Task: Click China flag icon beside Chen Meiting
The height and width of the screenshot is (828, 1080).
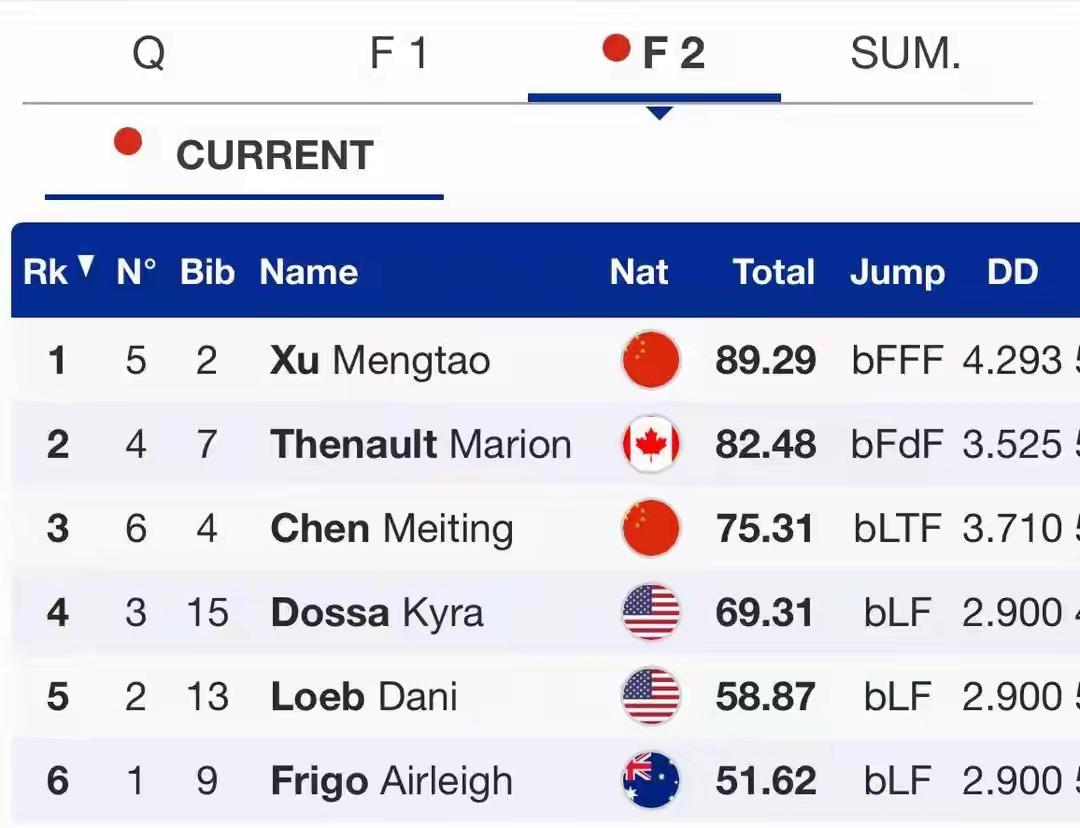Action: tap(651, 529)
